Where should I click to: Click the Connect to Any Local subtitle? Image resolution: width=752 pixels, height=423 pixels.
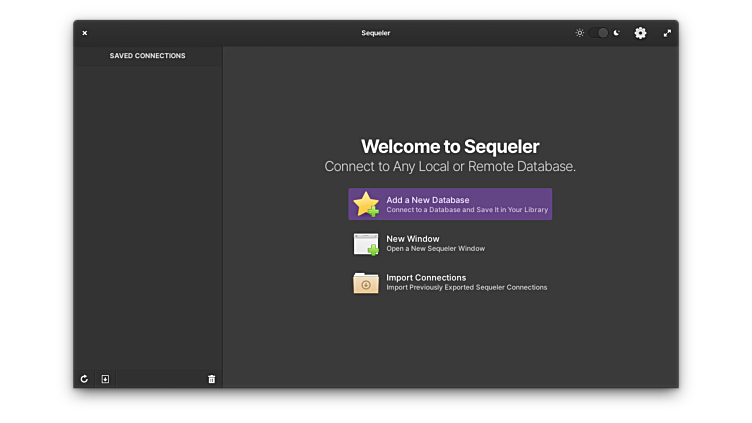450,167
